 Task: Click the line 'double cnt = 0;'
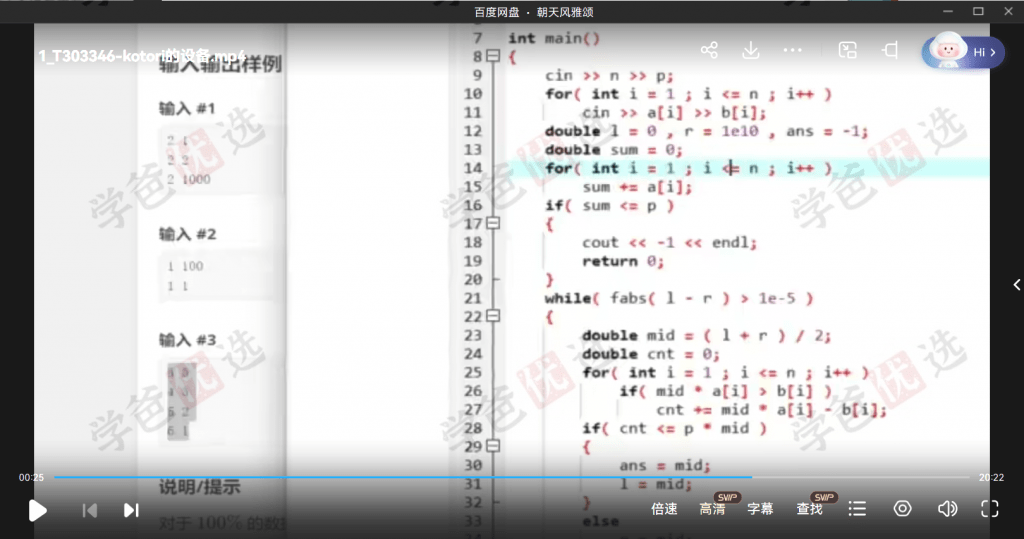[x=650, y=354]
